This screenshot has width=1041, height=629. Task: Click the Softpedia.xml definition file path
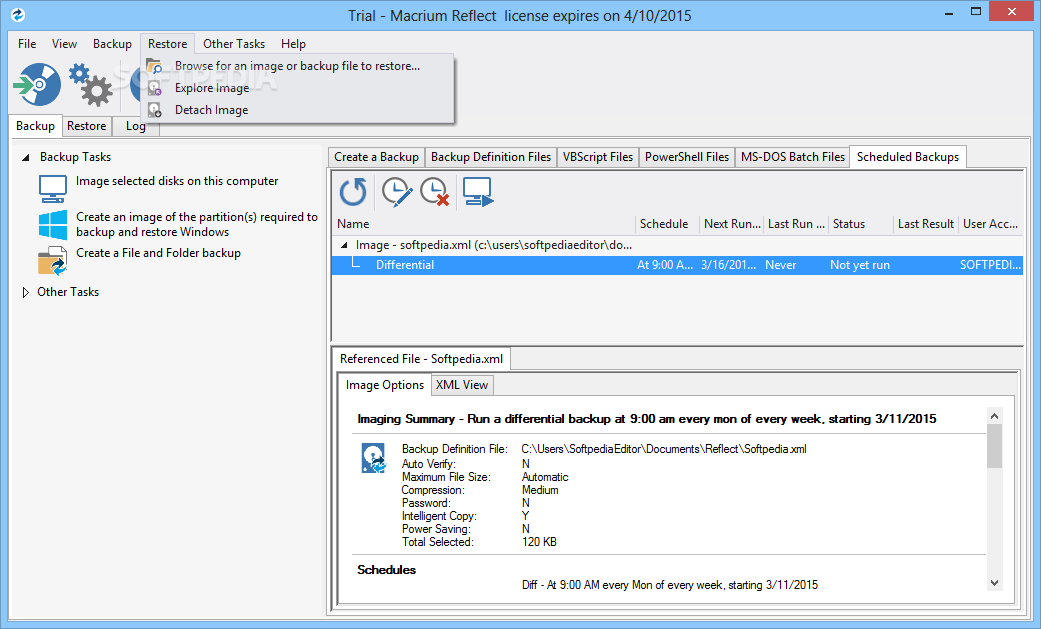664,449
